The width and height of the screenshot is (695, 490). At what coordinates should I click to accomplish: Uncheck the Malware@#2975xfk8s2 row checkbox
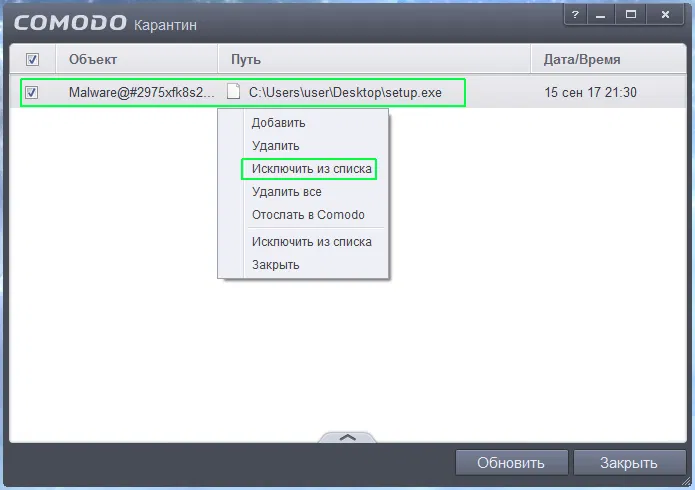click(31, 92)
